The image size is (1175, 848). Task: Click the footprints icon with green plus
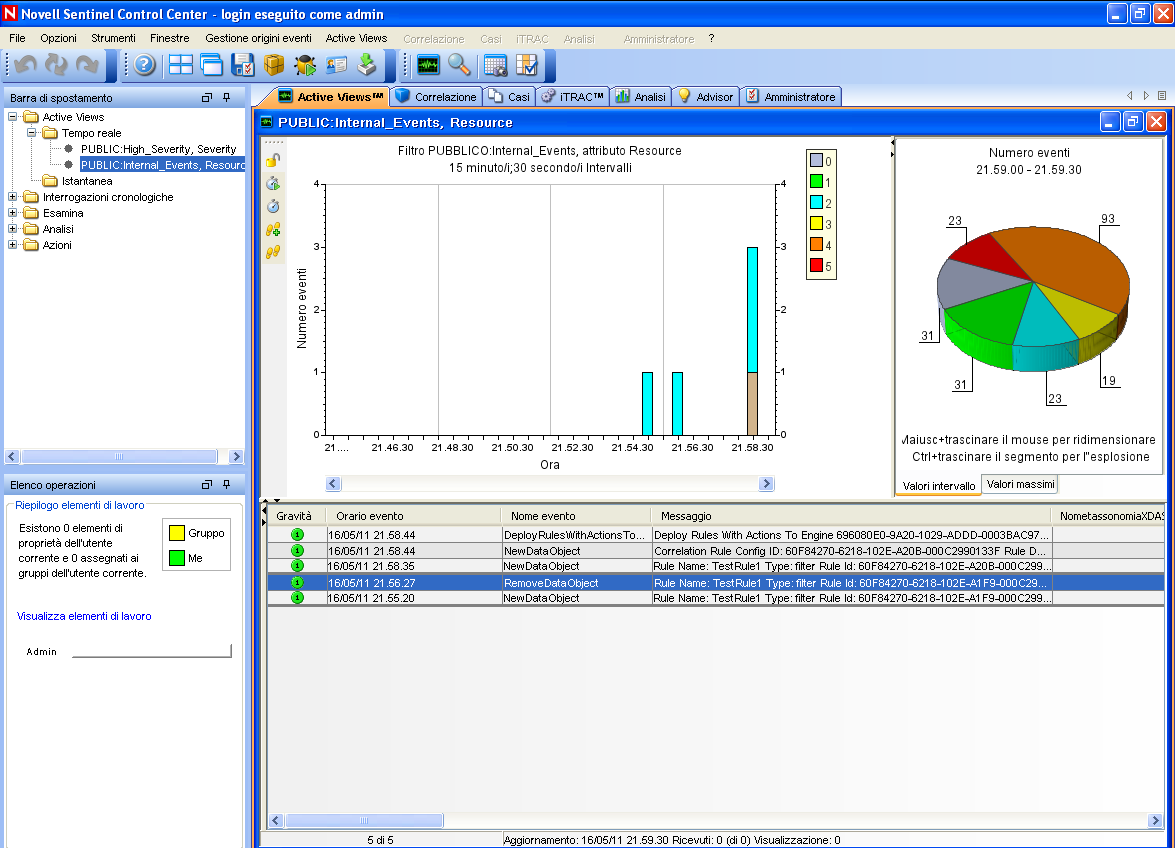coord(272,229)
